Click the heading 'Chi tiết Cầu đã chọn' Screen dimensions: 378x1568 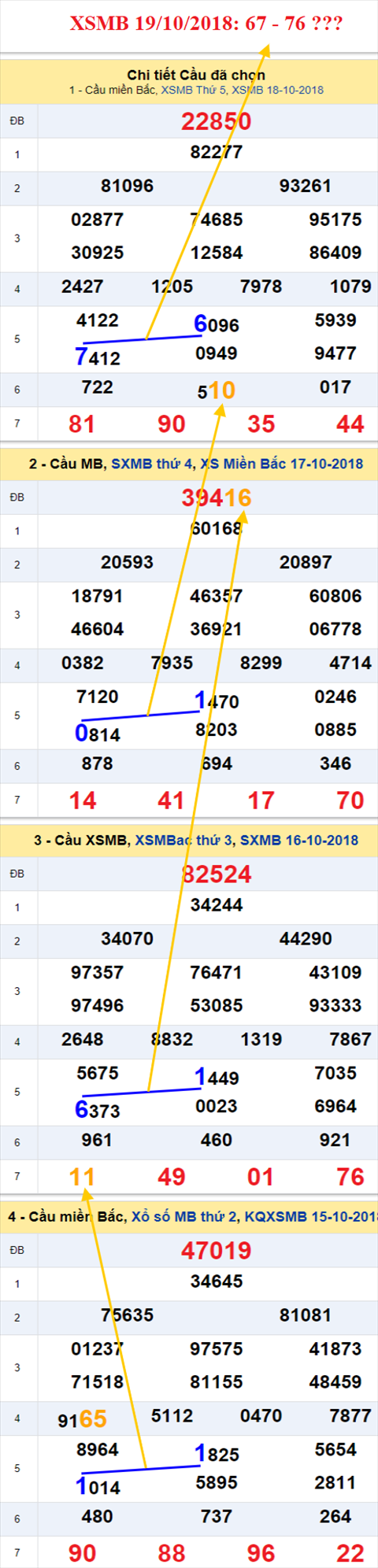[x=196, y=75]
